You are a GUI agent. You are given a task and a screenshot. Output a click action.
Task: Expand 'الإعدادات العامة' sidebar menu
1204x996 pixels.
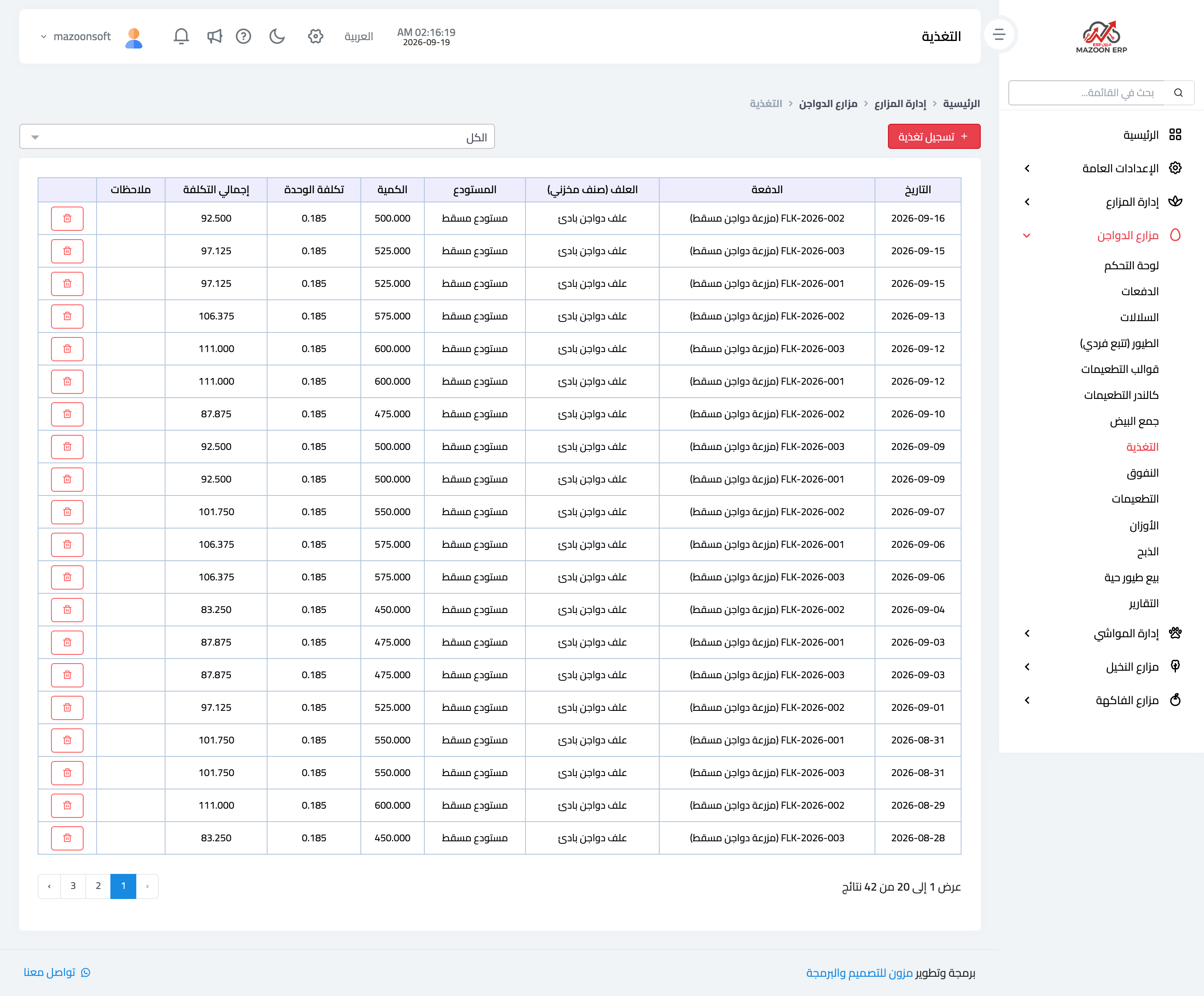1102,168
